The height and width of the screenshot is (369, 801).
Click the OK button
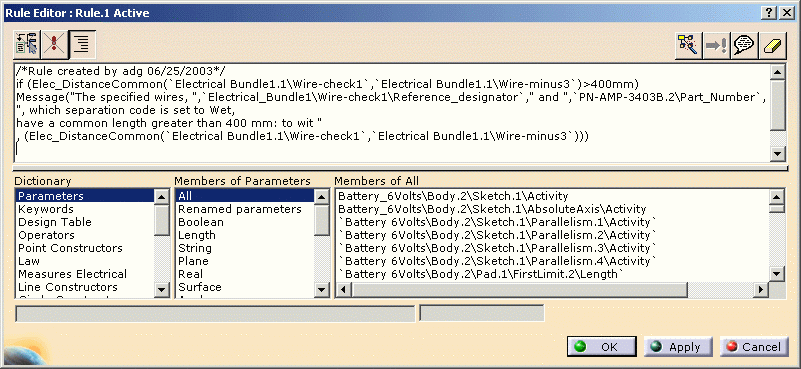pos(602,347)
